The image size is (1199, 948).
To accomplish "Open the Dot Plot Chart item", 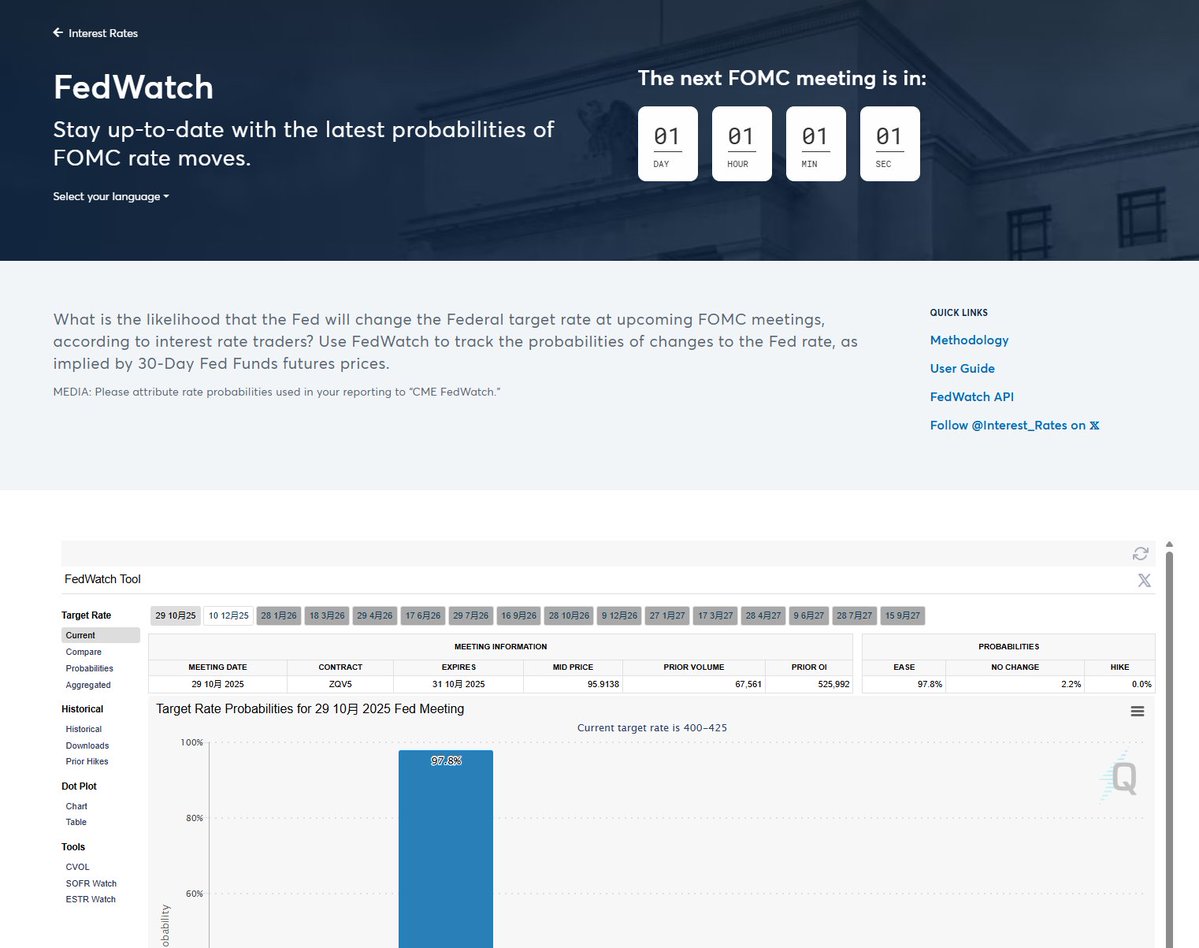I will pos(76,806).
